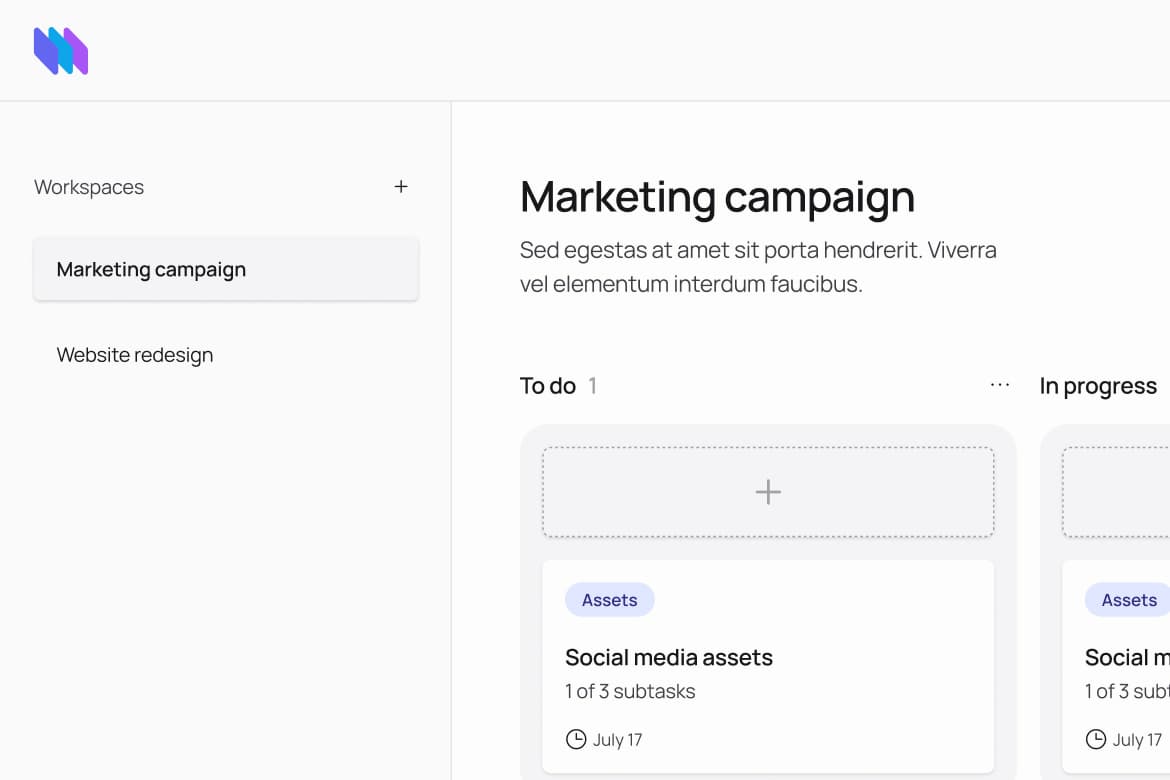Click plus icon to add To do card
Image resolution: width=1170 pixels, height=780 pixels.
[768, 492]
